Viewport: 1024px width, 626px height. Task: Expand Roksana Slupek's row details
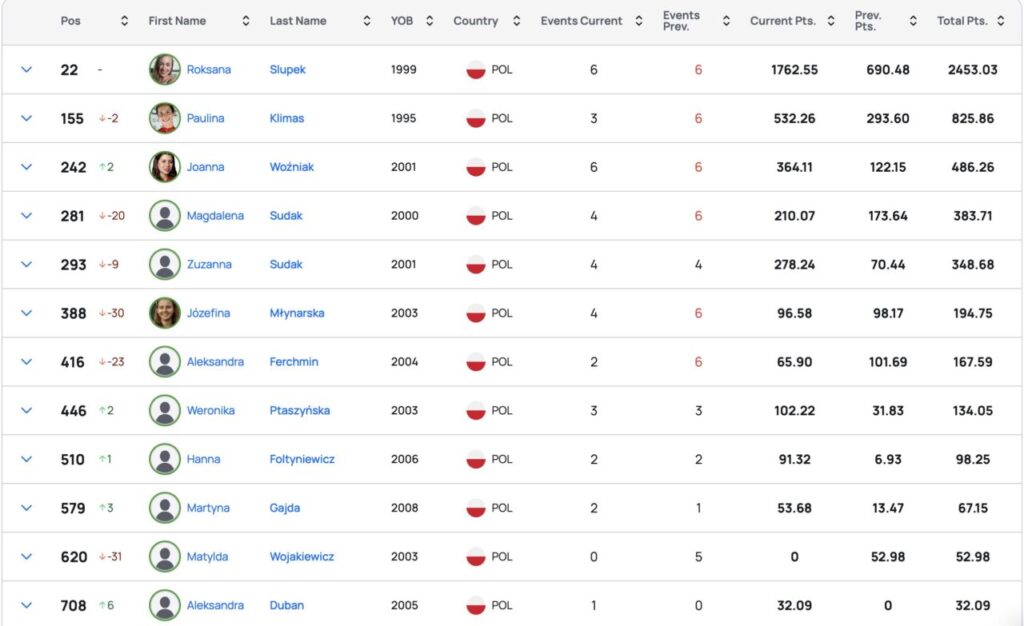tap(27, 70)
